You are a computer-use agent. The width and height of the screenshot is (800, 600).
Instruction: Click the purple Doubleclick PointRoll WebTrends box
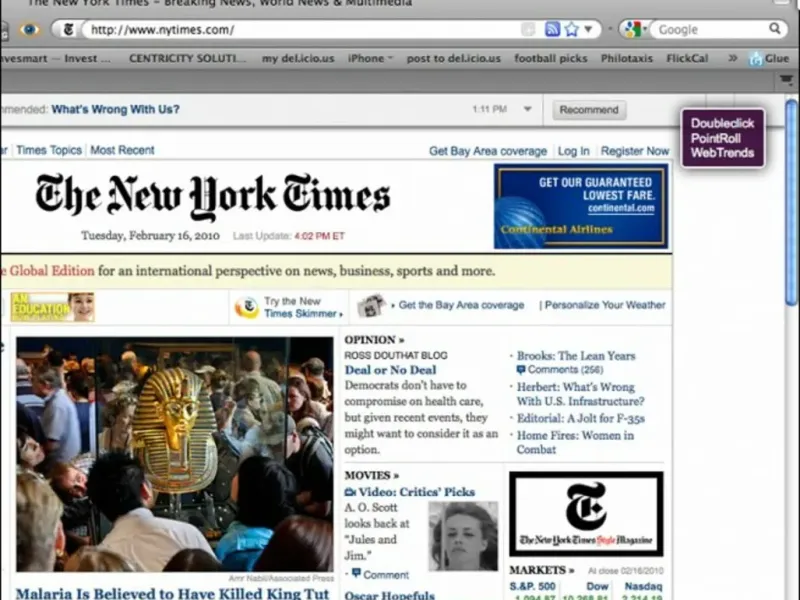722,138
